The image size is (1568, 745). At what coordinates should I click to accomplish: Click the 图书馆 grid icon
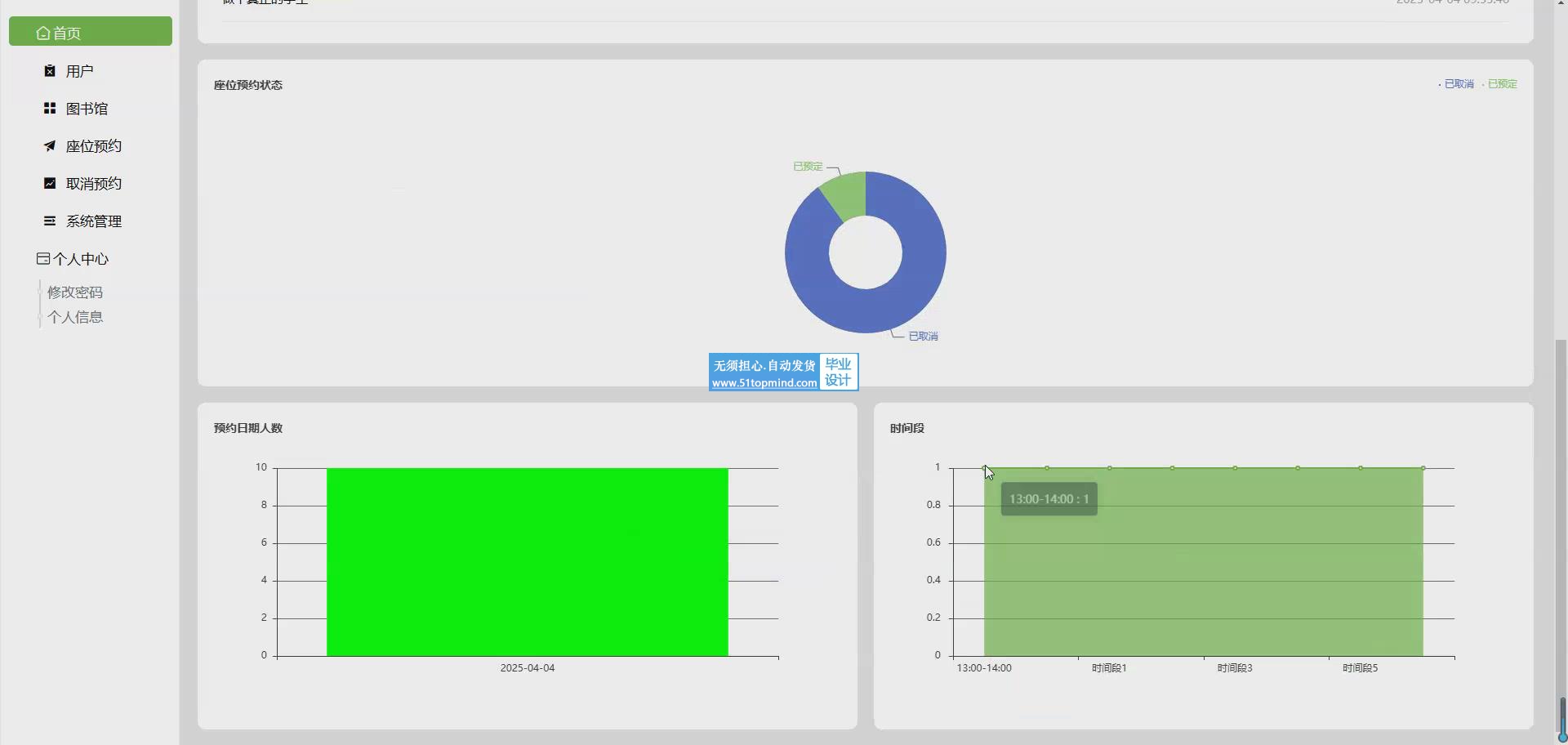pyautogui.click(x=50, y=109)
